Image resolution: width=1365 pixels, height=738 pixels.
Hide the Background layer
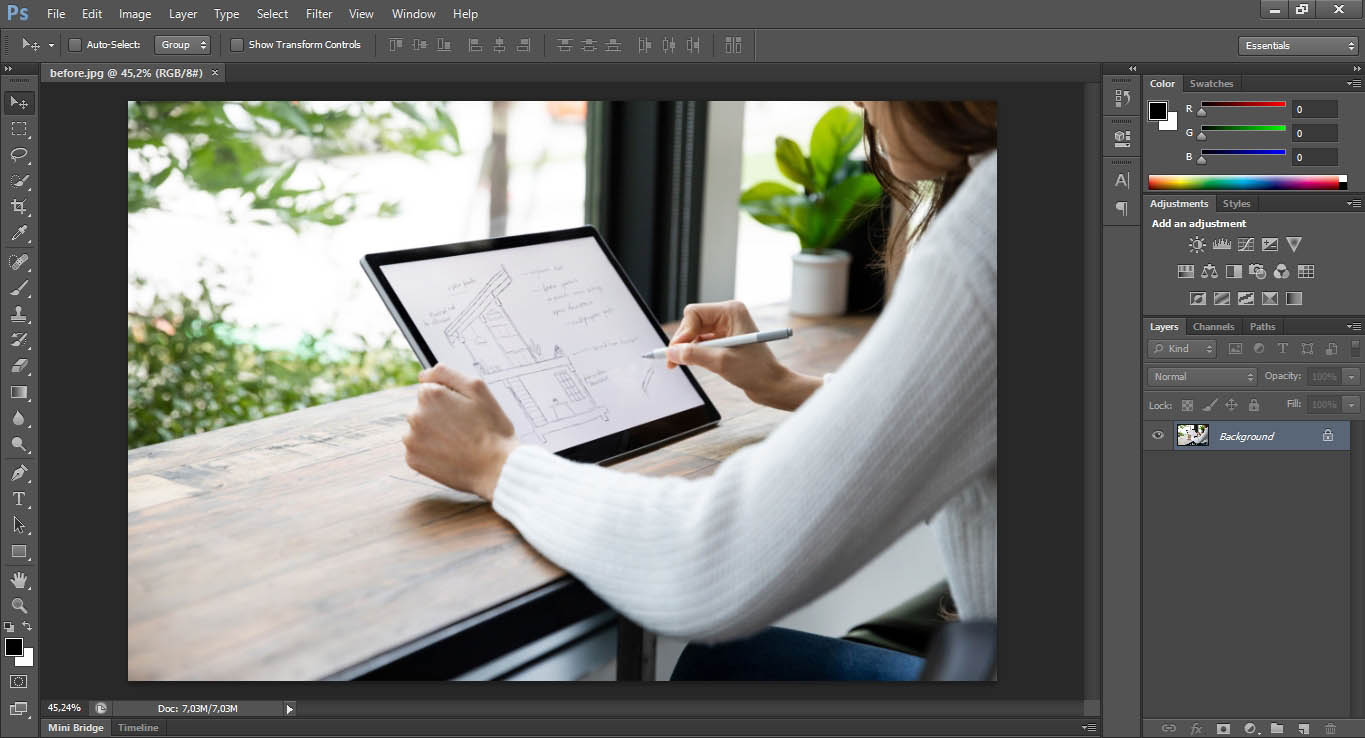(1157, 435)
